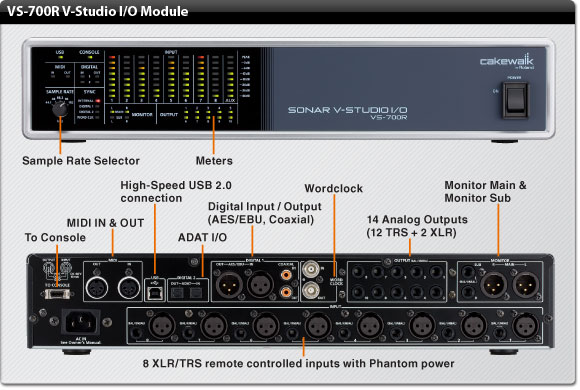Click the 'SYNC' front panel heading
Screen dimensions: 580x390
coord(90,91)
